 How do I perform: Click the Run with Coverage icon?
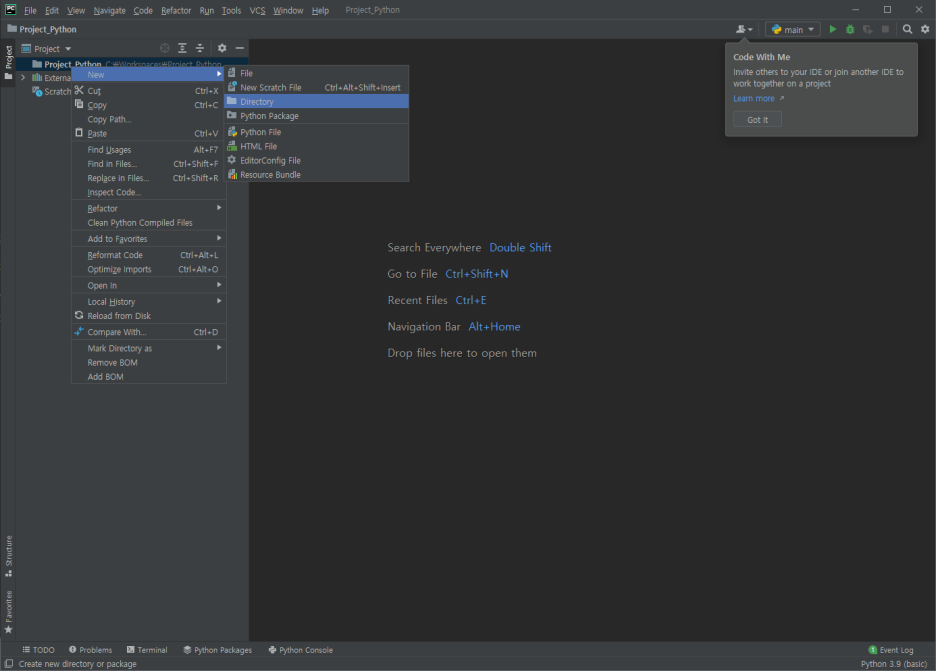[867, 29]
